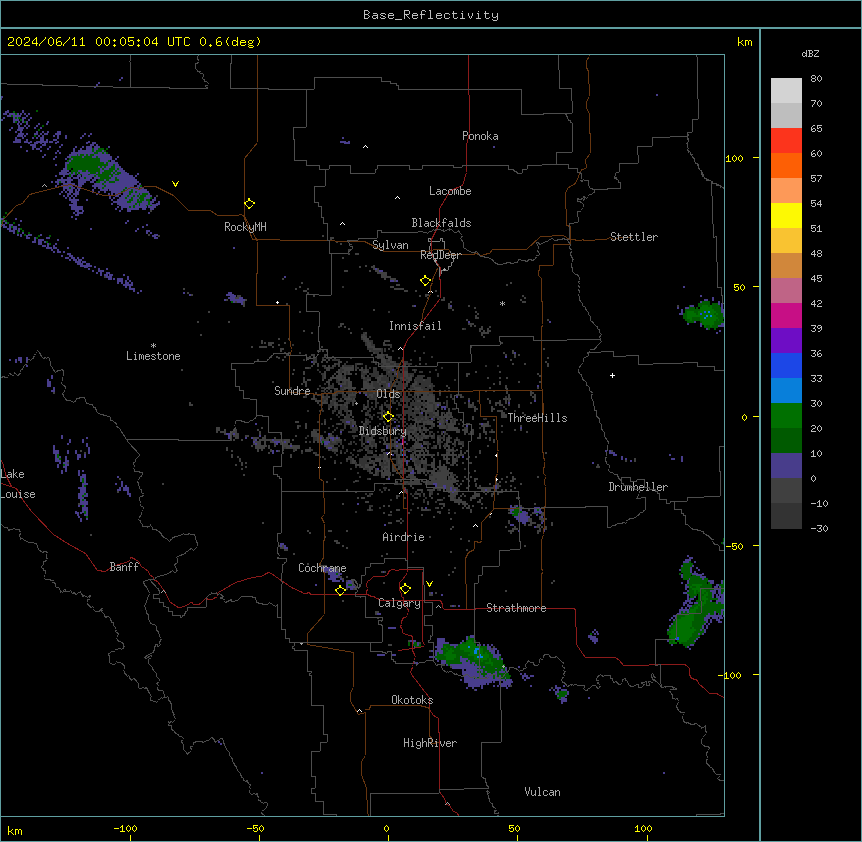Viewport: 862px width, 842px height.
Task: Click the asterisk marker above Limestone
Action: tap(153, 346)
